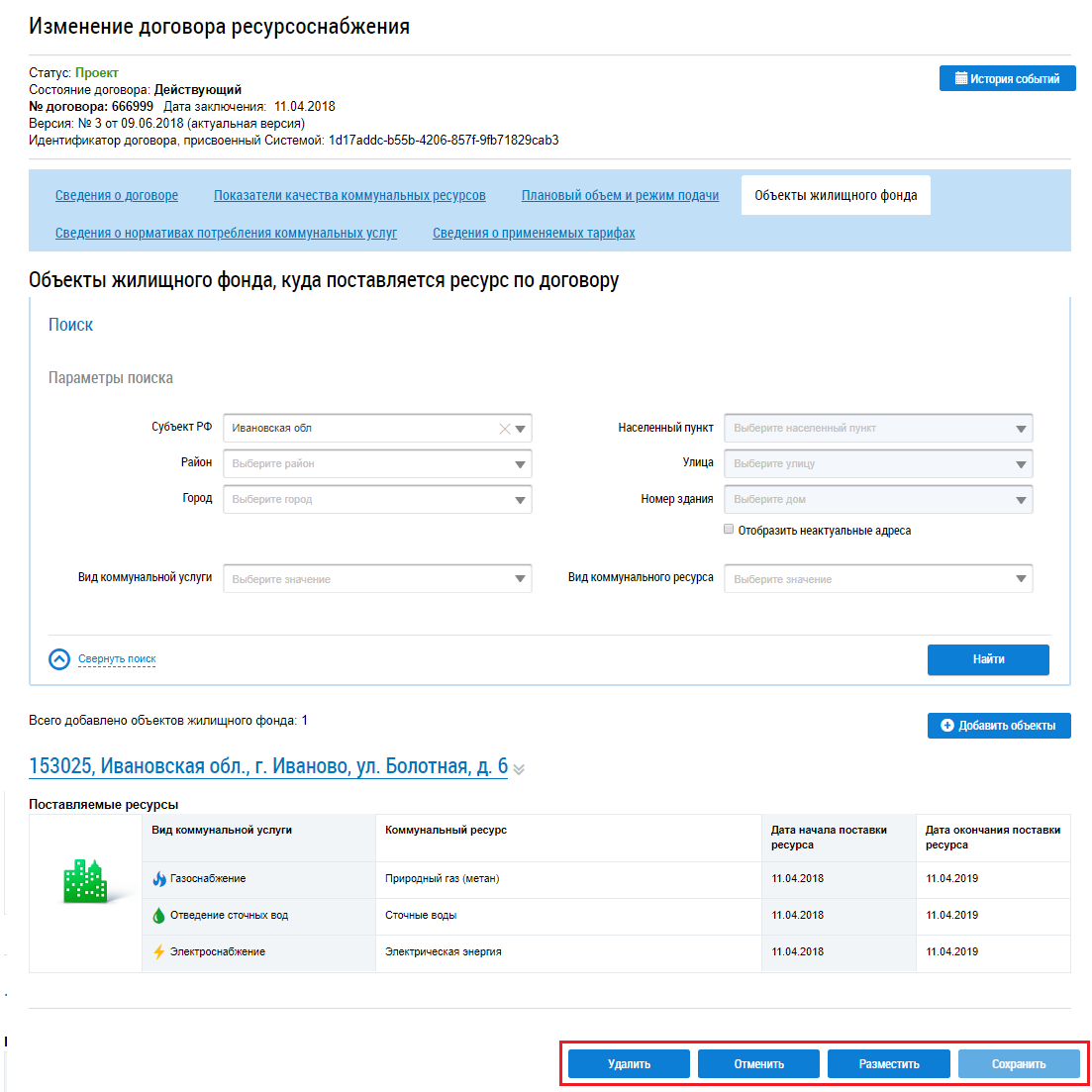Expand address details double-chevron icon
1092x1092 pixels.
pyautogui.click(x=519, y=769)
